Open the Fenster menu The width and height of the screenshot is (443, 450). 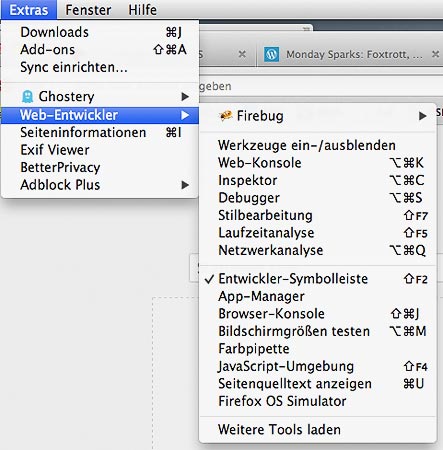(x=88, y=10)
